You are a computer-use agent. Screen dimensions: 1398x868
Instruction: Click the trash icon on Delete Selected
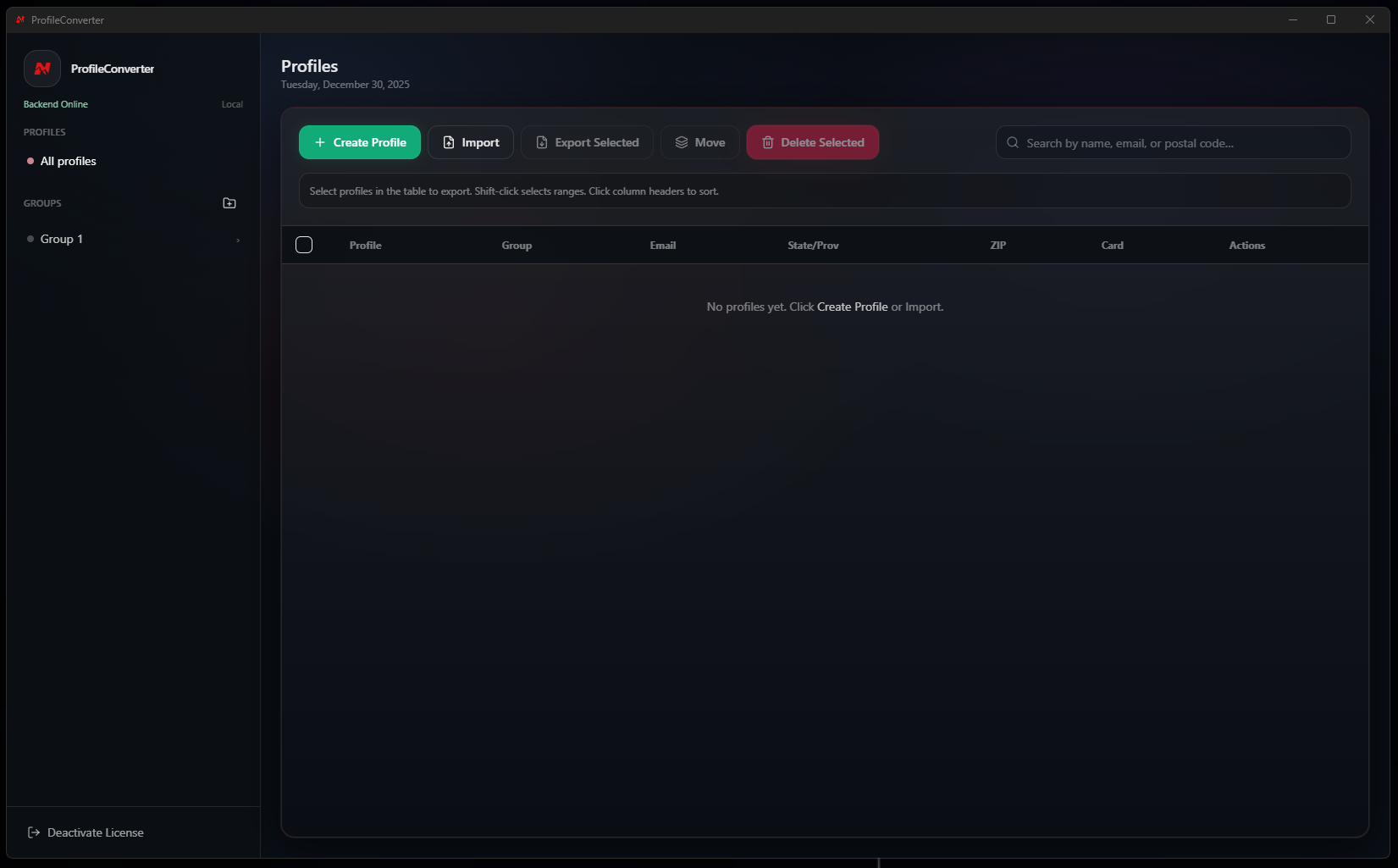point(768,142)
